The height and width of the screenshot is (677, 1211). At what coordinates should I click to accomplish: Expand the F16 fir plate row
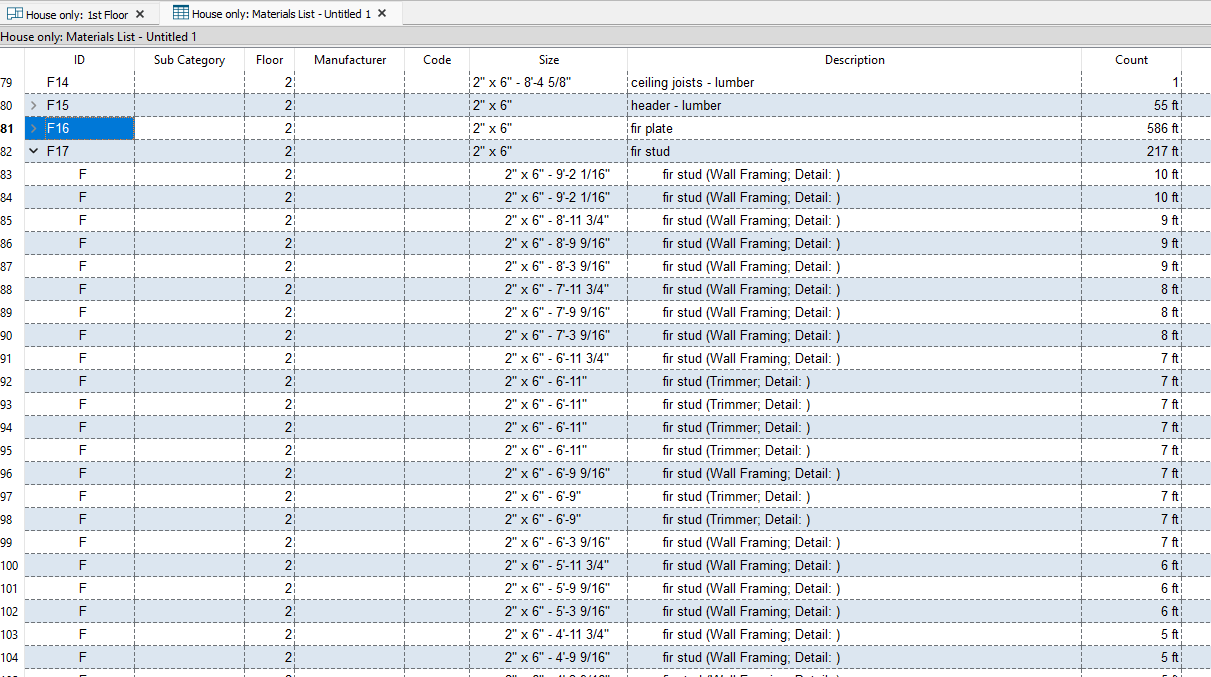(x=34, y=129)
